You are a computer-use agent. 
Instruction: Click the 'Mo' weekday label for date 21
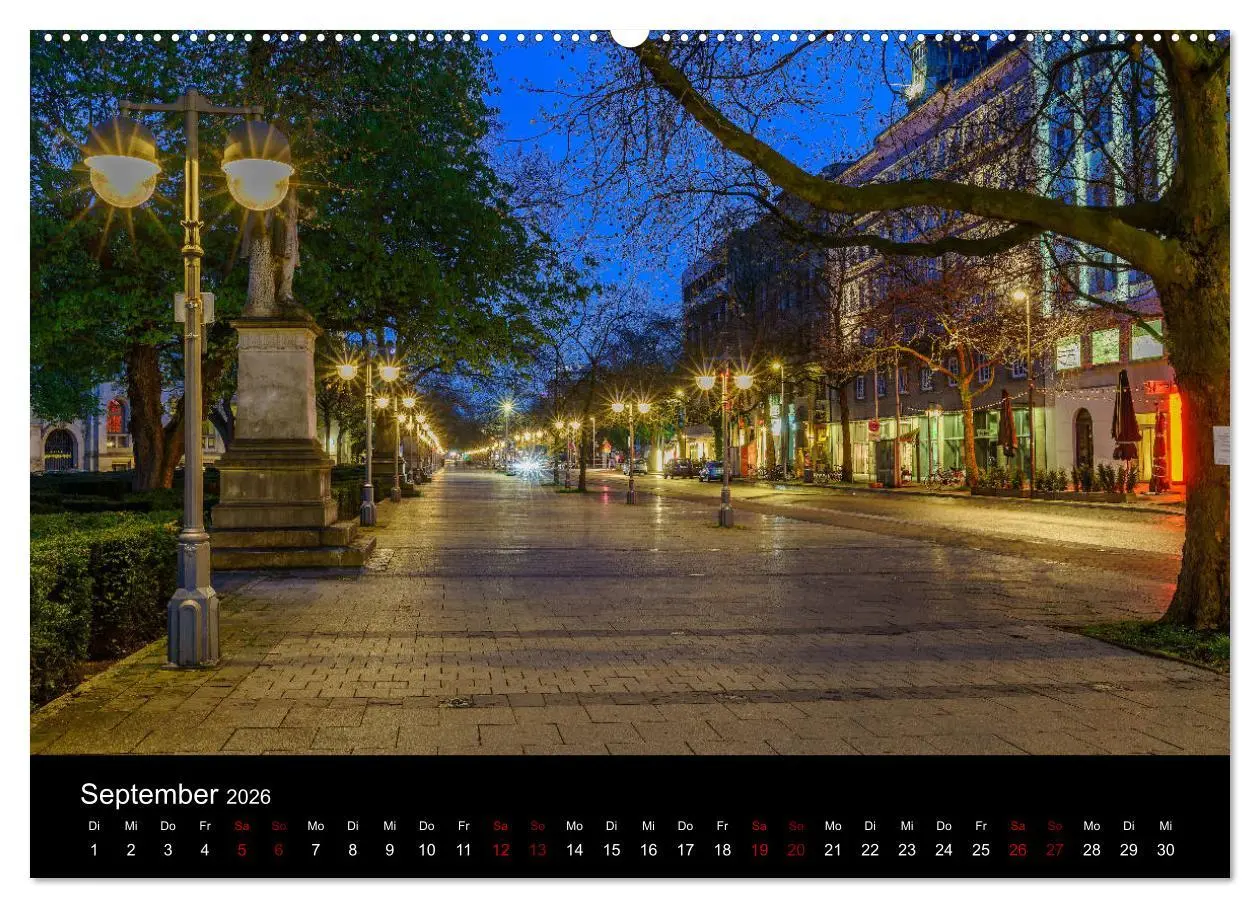pyautogui.click(x=833, y=826)
